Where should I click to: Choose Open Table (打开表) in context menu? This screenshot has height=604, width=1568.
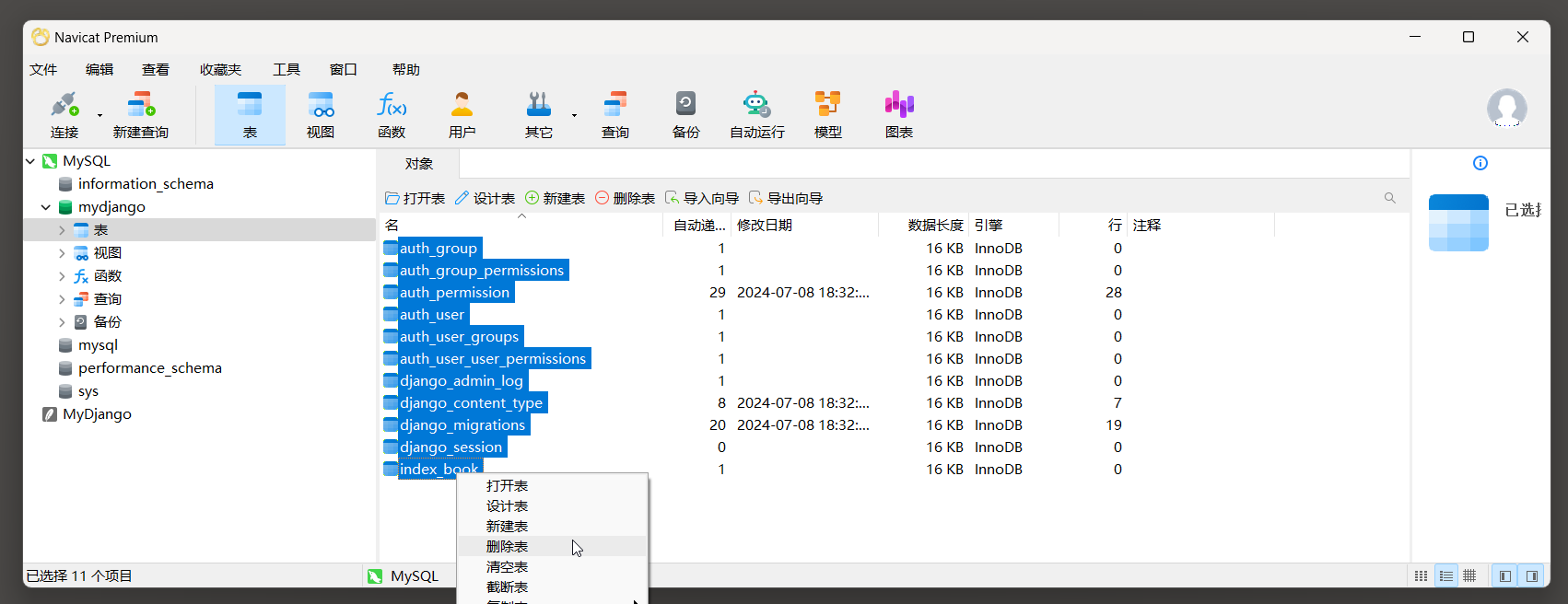553,485
